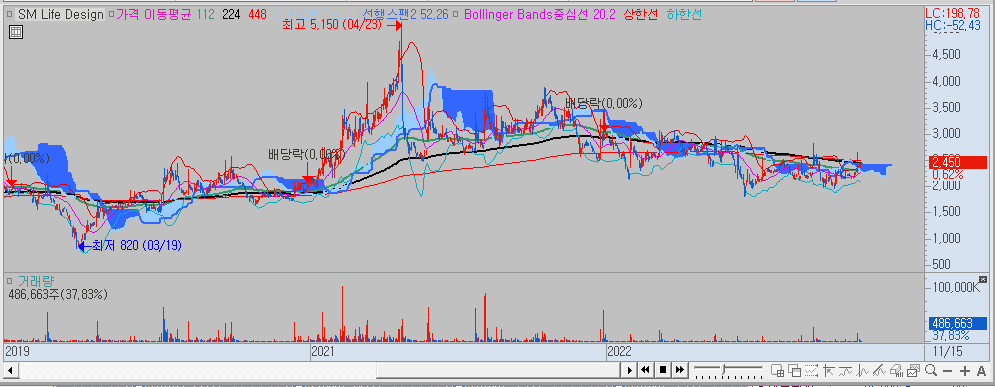995x387 pixels.
Task: Click the 하한선 legend label
Action: pos(684,14)
